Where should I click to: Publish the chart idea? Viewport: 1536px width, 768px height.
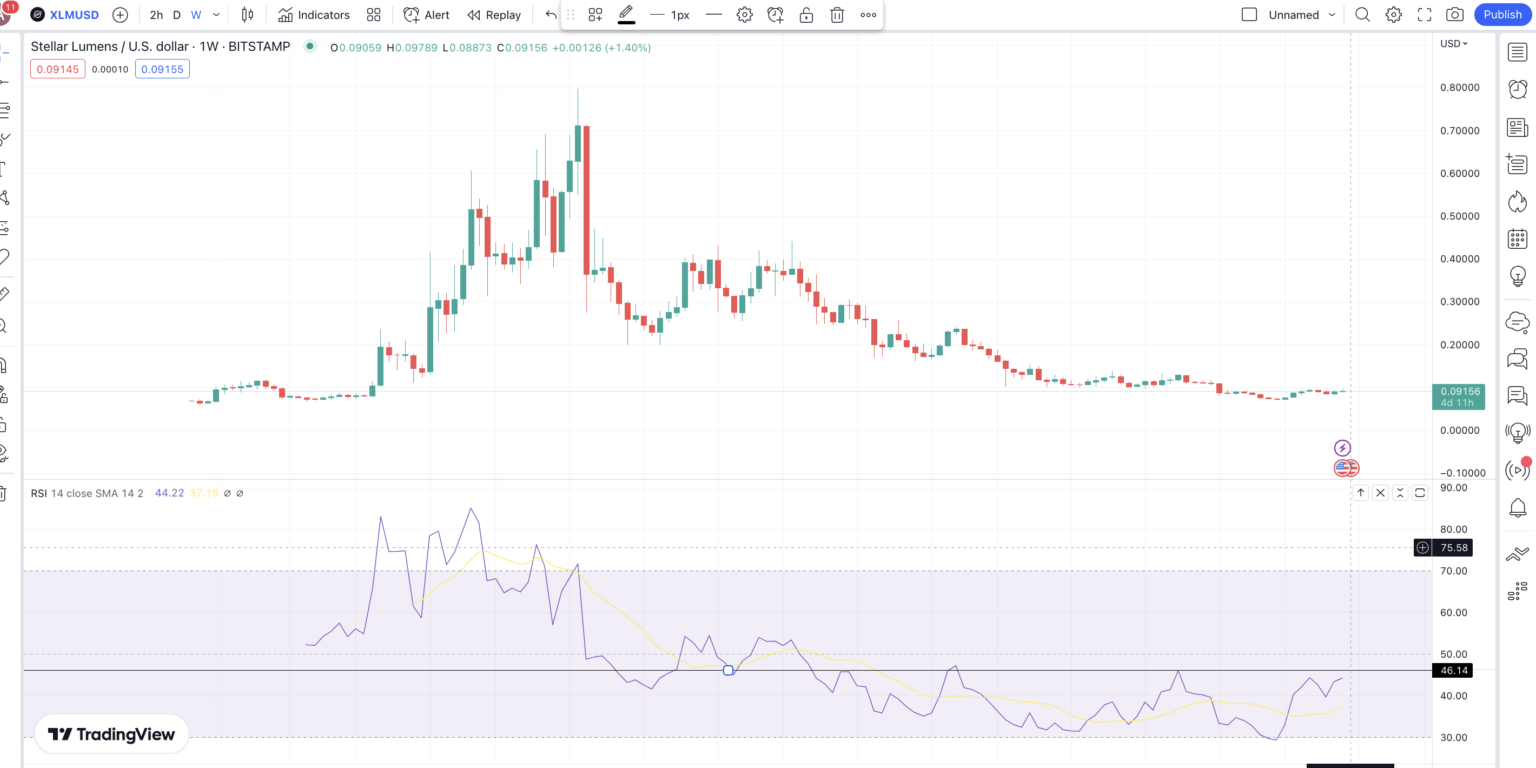pyautogui.click(x=1503, y=15)
